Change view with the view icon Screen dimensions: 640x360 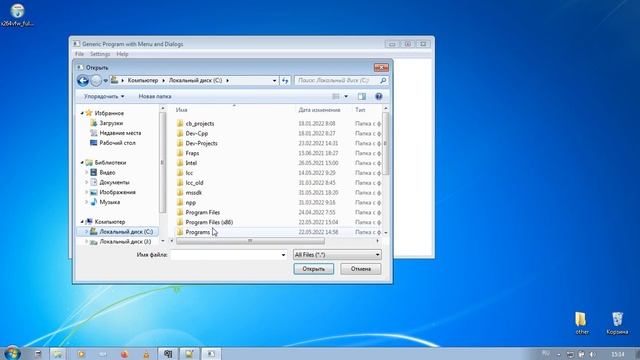(x=336, y=96)
